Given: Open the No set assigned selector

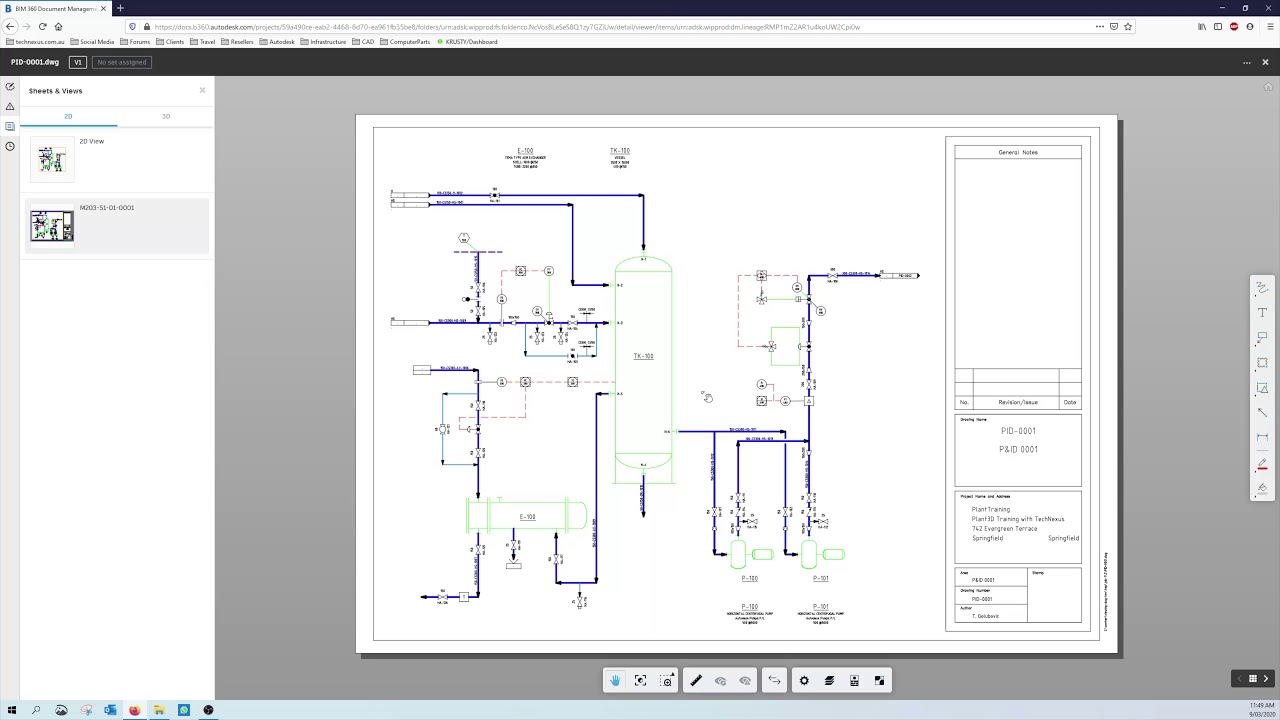Looking at the screenshot, I should pyautogui.click(x=122, y=62).
